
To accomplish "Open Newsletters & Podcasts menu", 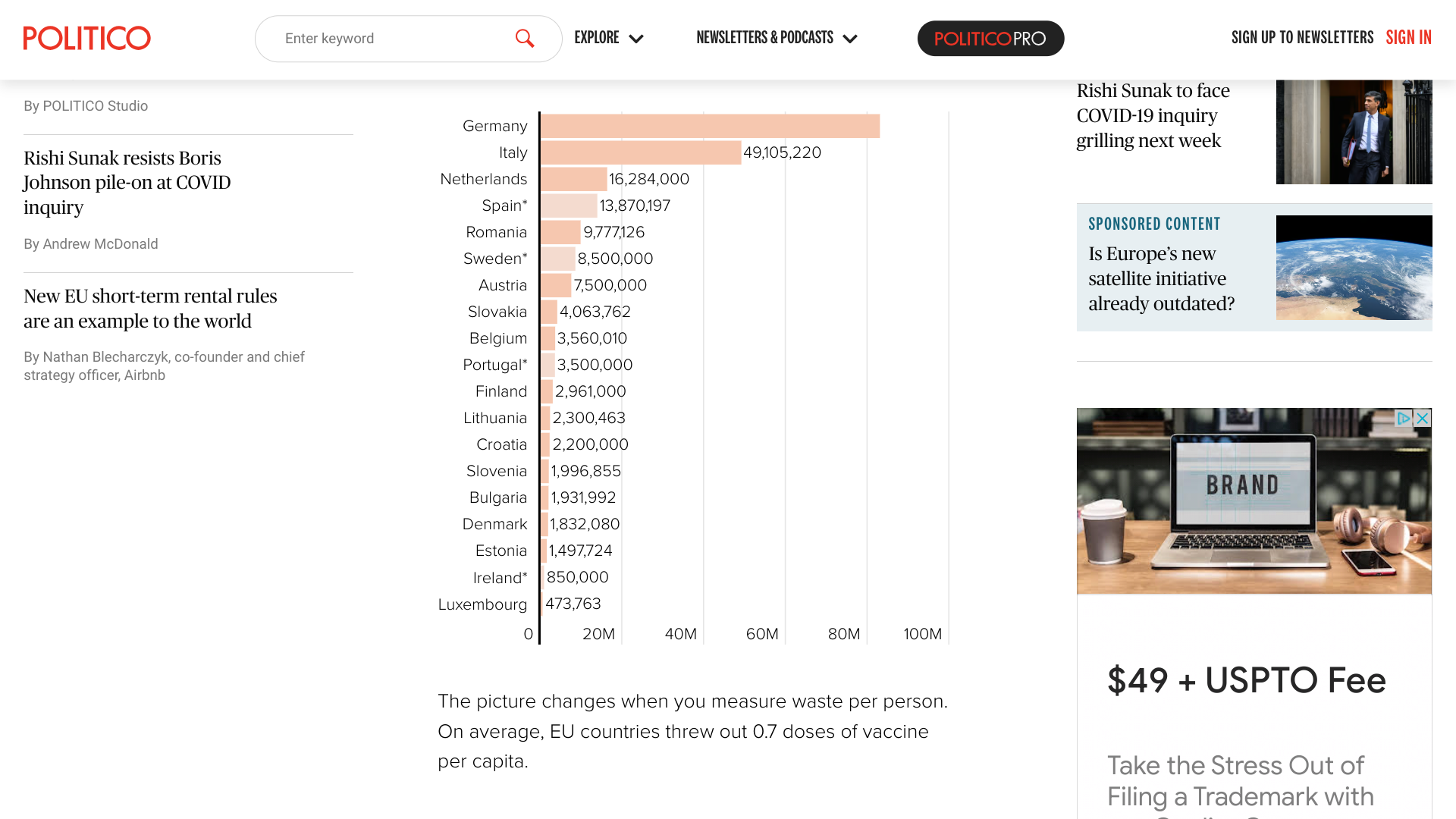I will (764, 38).
